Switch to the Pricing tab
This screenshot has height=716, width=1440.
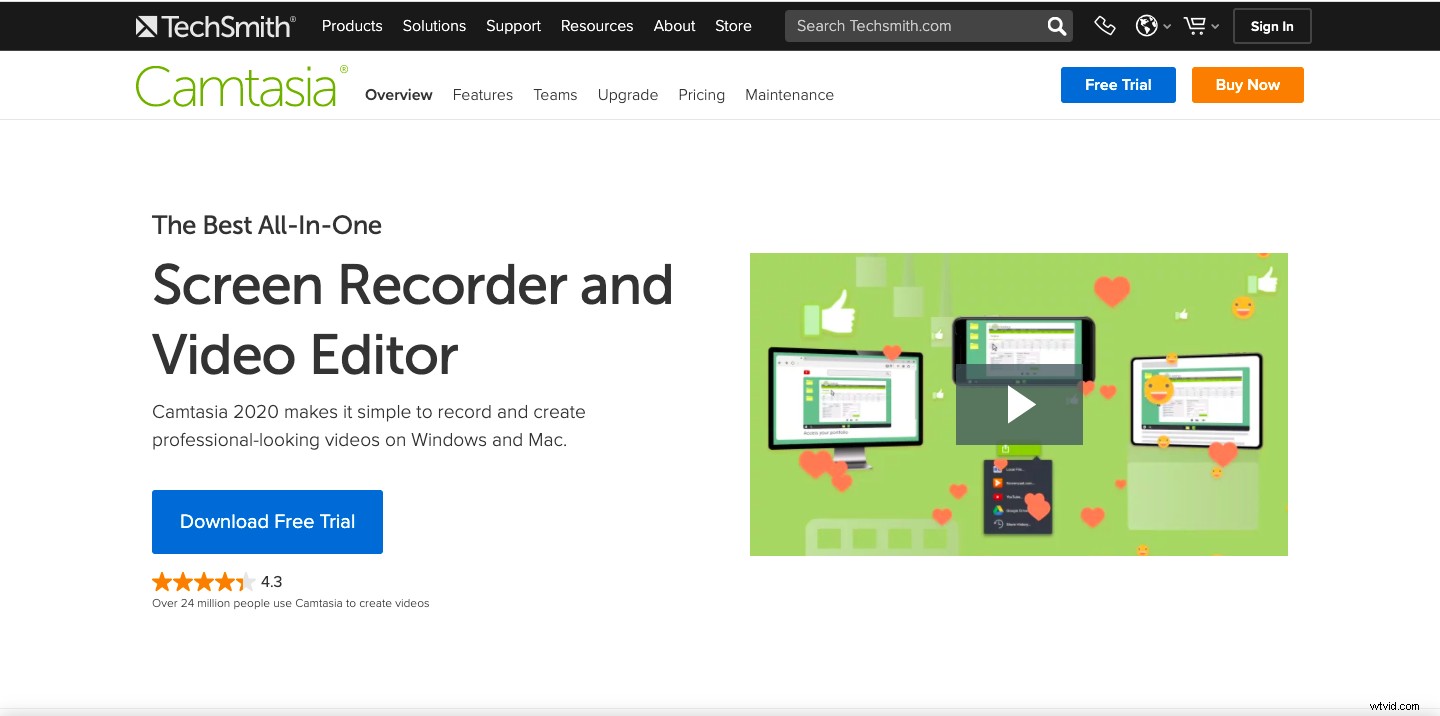pos(701,94)
